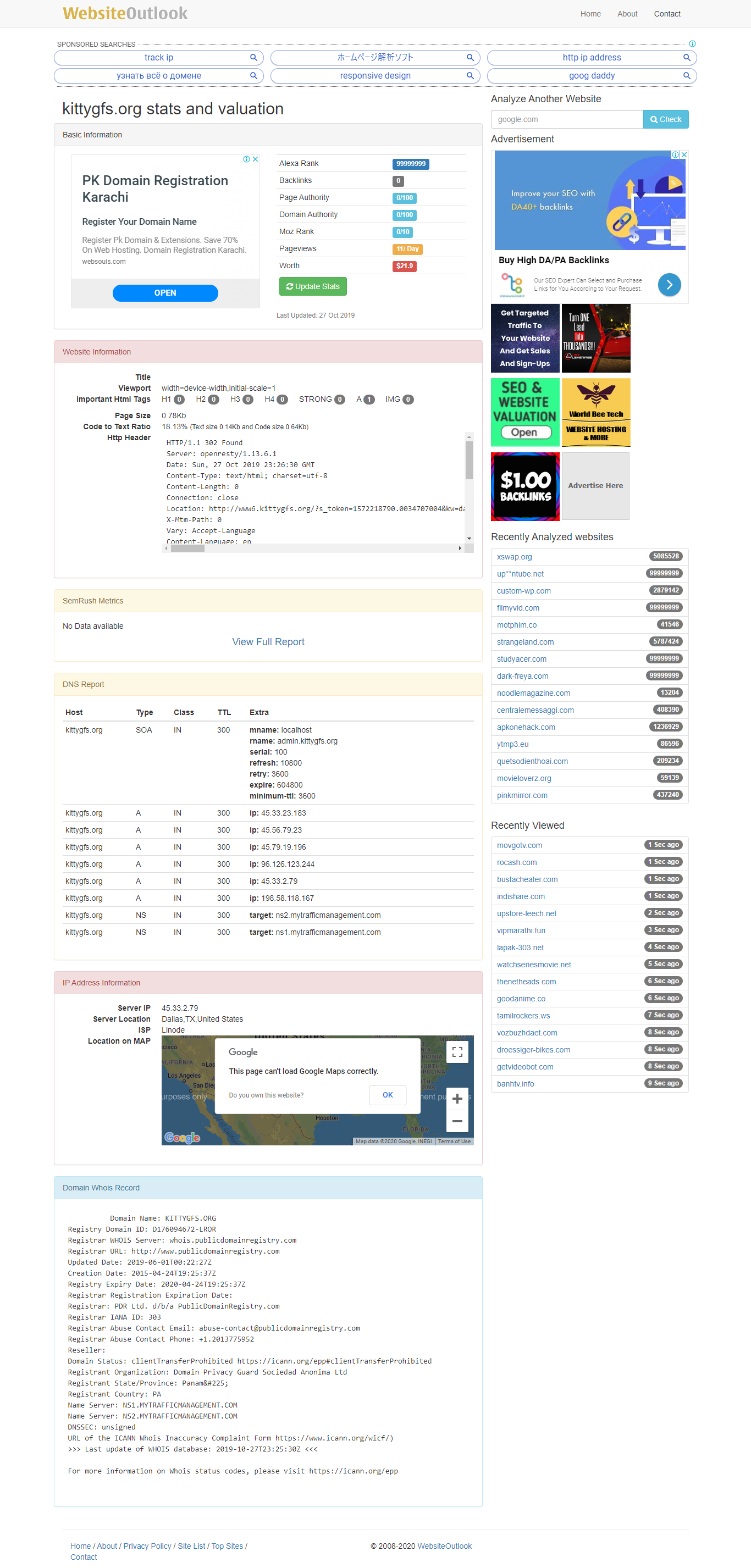Click sponsored searches info icon

(x=692, y=44)
